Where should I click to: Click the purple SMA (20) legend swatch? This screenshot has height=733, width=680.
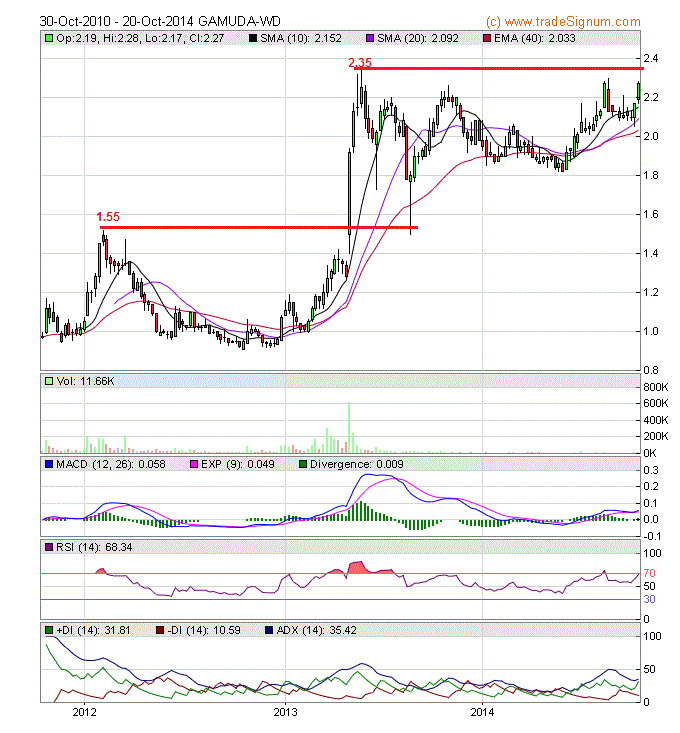click(x=370, y=38)
